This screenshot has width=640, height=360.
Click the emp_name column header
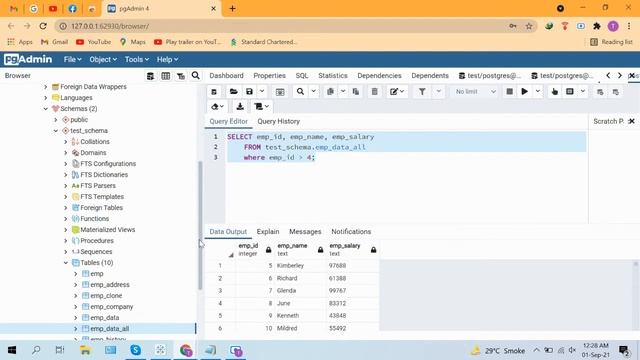click(300, 249)
